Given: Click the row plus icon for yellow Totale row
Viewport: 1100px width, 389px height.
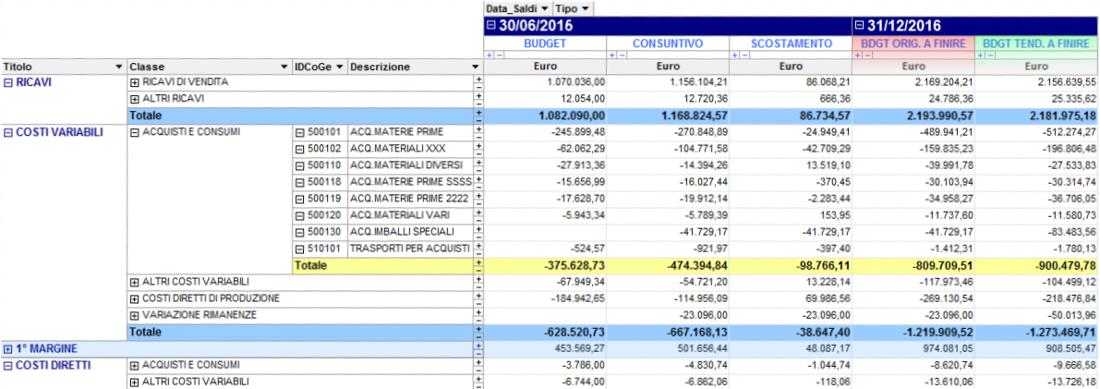Looking at the screenshot, I should click(x=479, y=262).
